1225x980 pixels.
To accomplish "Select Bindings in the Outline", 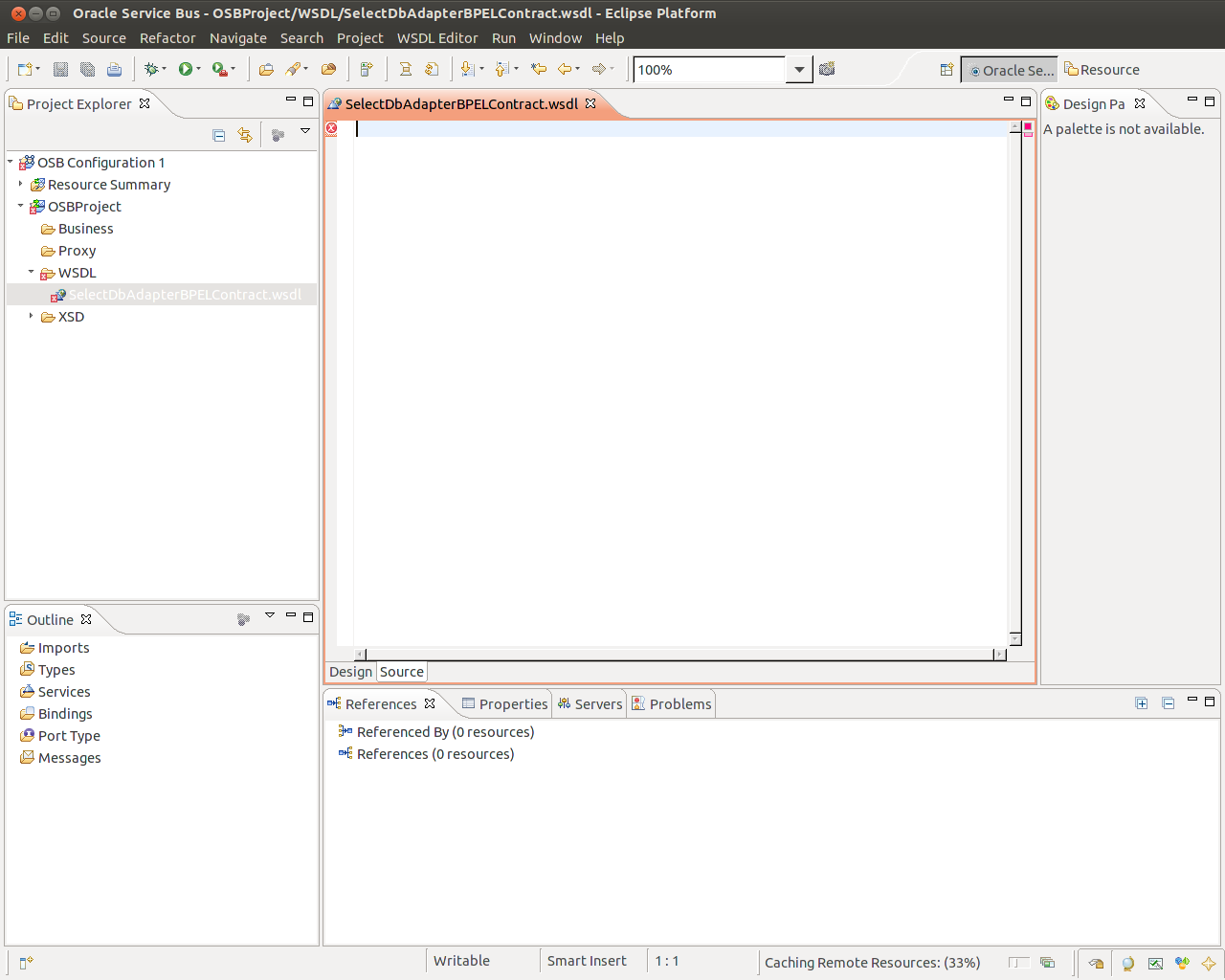I will coord(65,713).
